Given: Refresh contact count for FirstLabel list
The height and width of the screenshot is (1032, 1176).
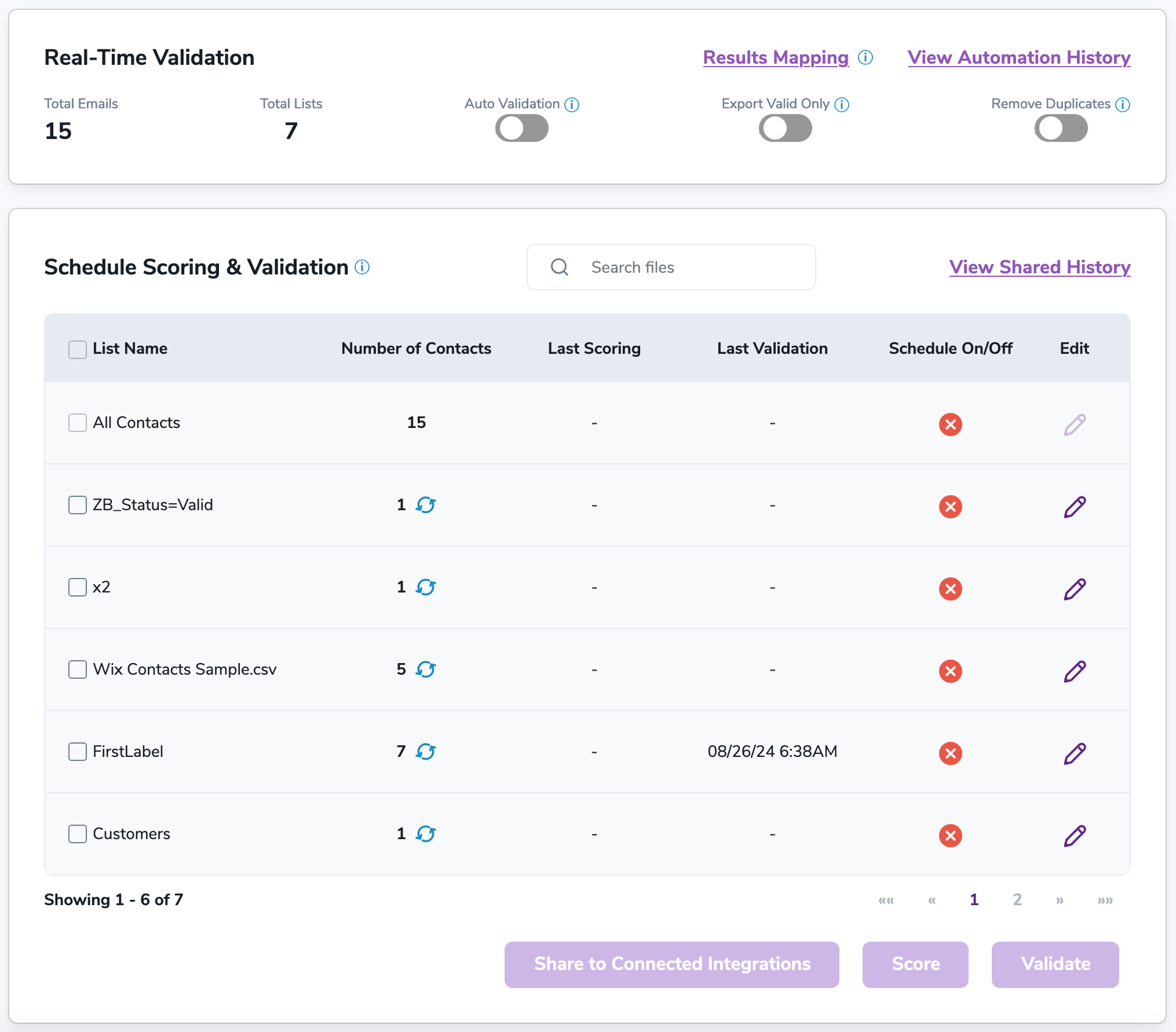Looking at the screenshot, I should [425, 752].
